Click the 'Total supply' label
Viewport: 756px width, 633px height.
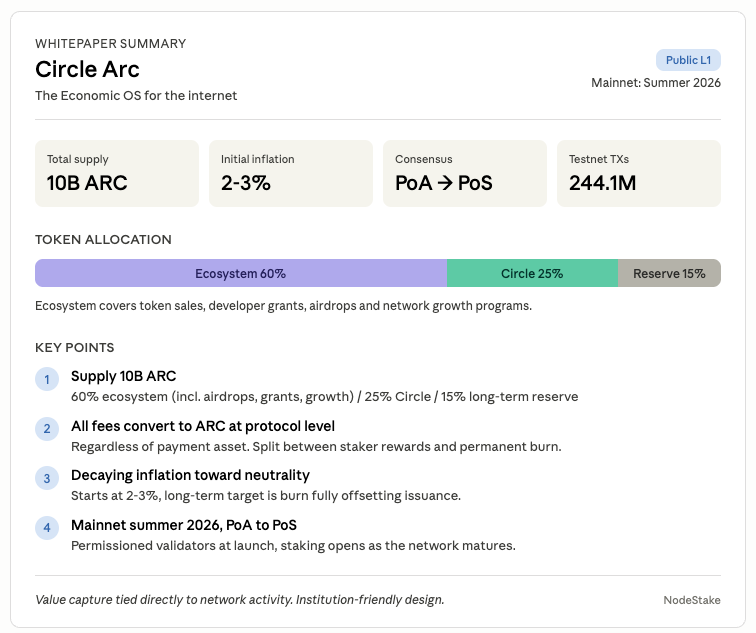(78, 159)
